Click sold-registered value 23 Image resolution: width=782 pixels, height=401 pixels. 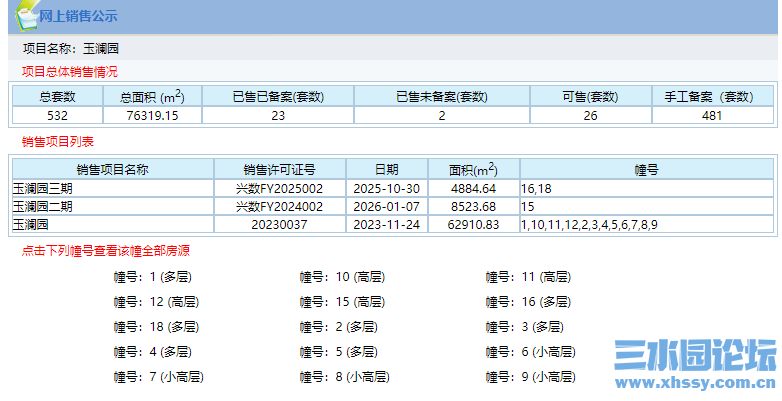point(278,116)
